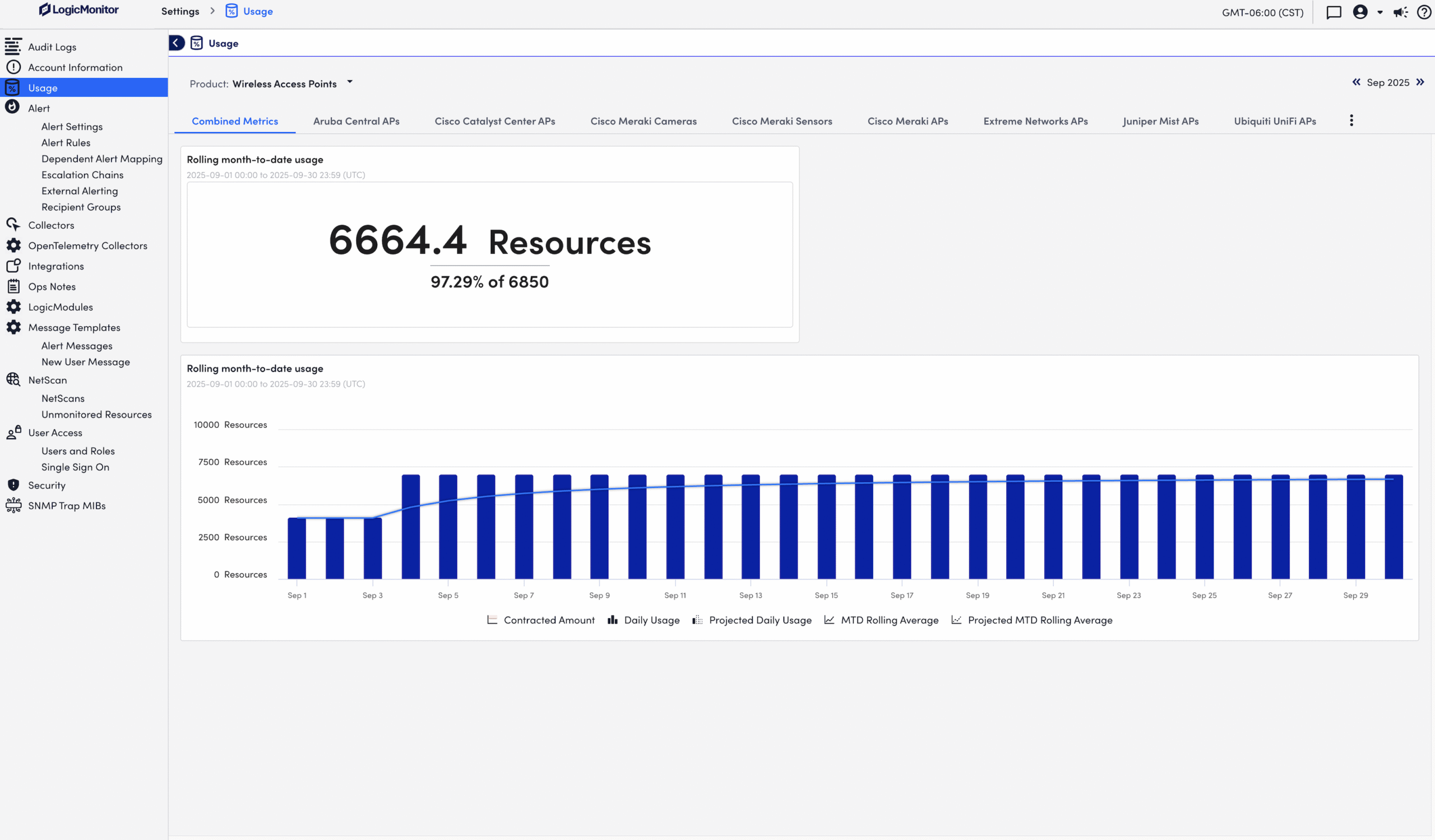Viewport: 1435px width, 840px height.
Task: Open the Product dropdown for Wireless Access Points
Action: pos(350,82)
